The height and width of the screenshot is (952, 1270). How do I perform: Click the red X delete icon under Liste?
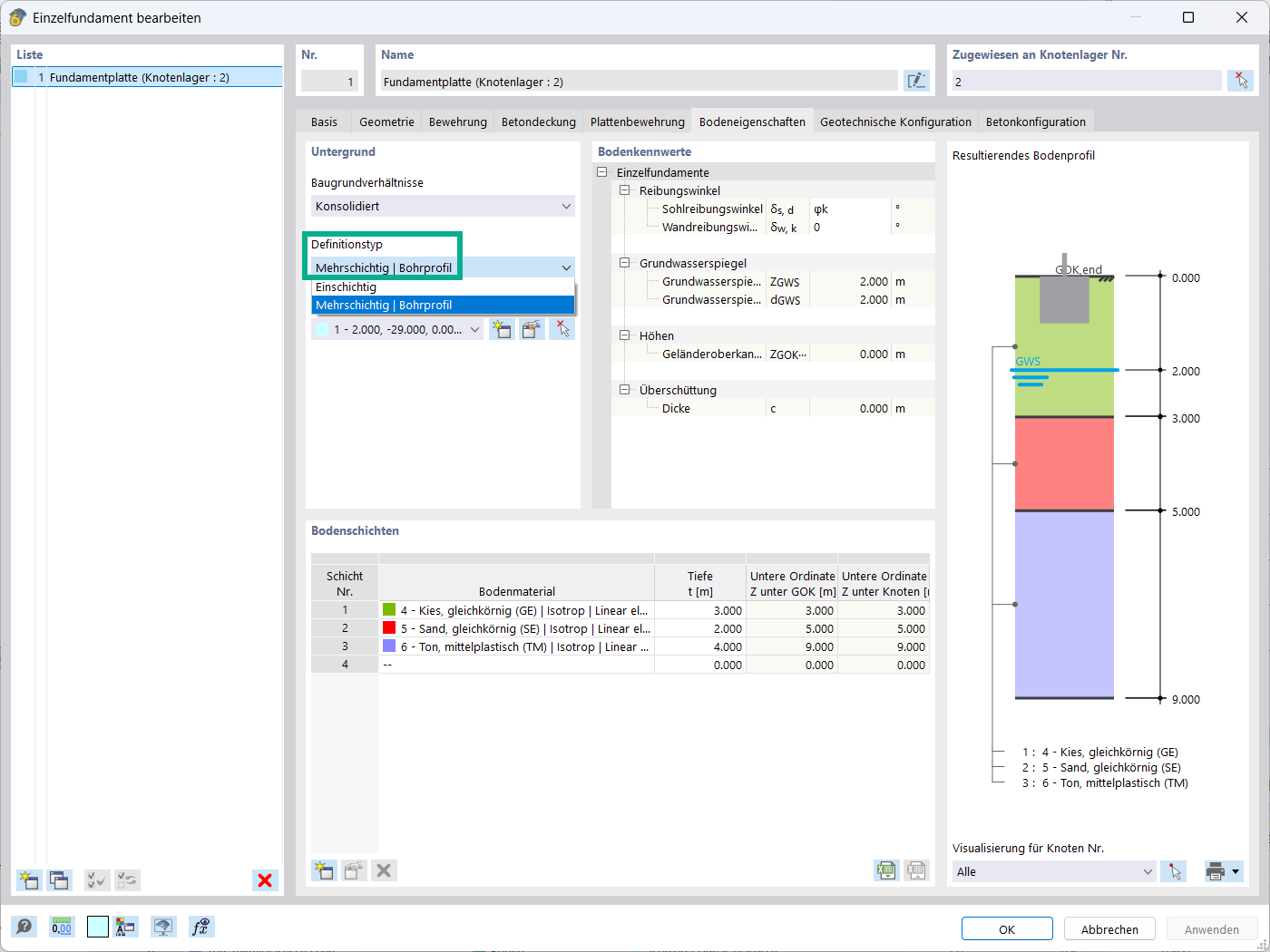click(265, 880)
